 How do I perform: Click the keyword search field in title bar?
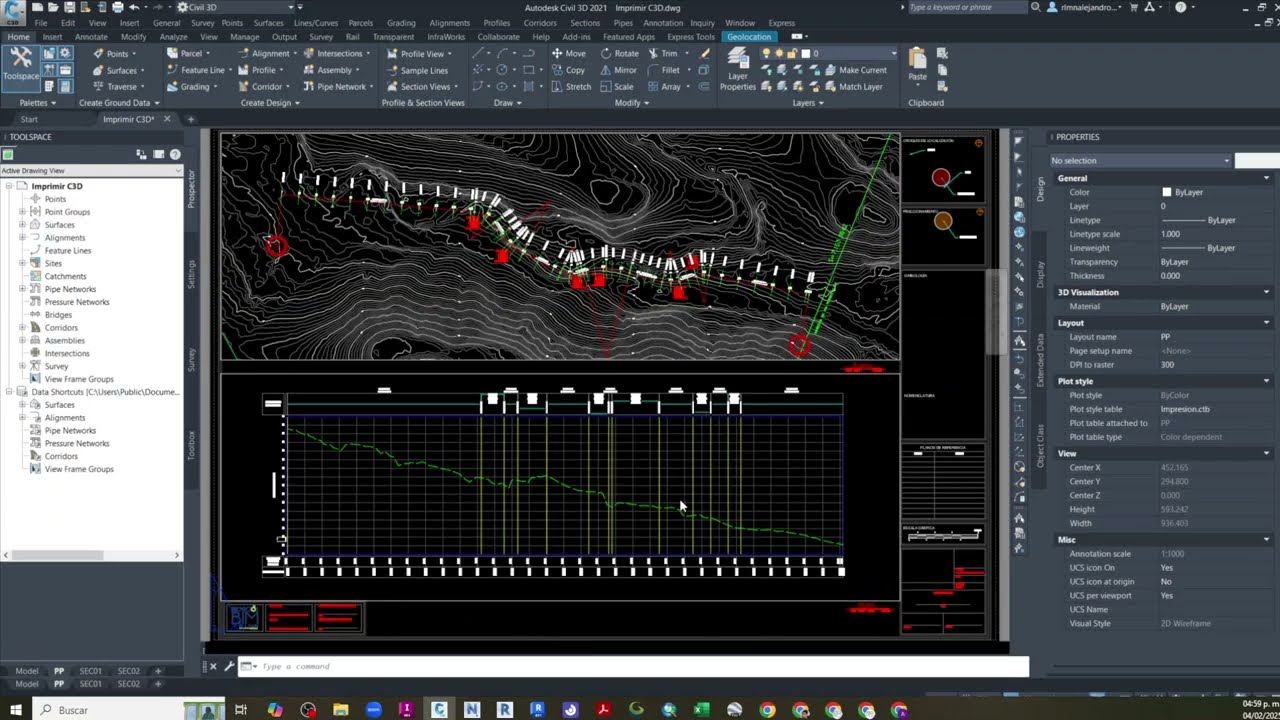(x=966, y=7)
